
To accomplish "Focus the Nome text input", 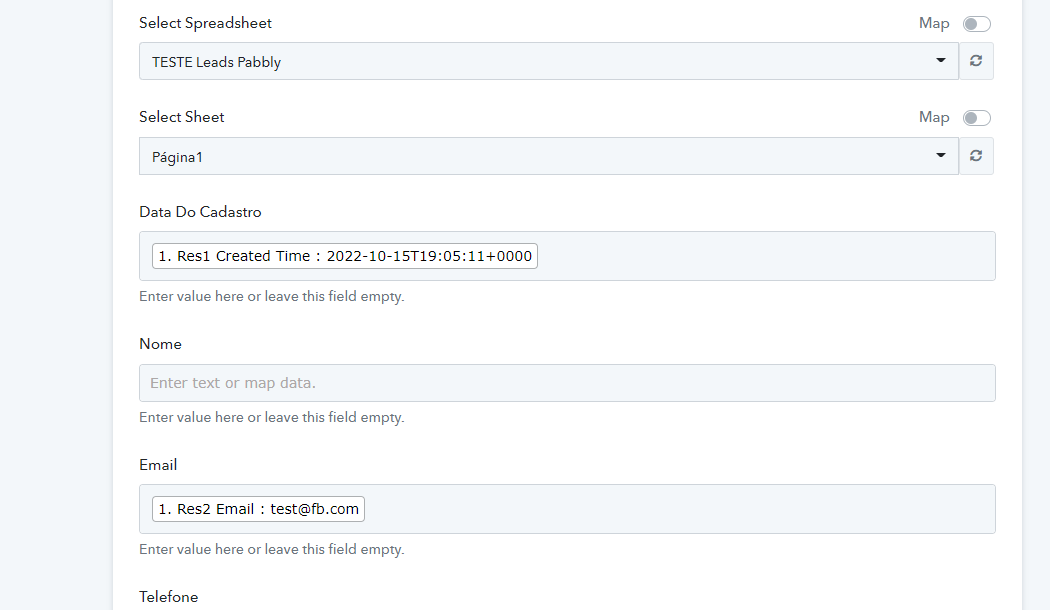I will [x=567, y=383].
